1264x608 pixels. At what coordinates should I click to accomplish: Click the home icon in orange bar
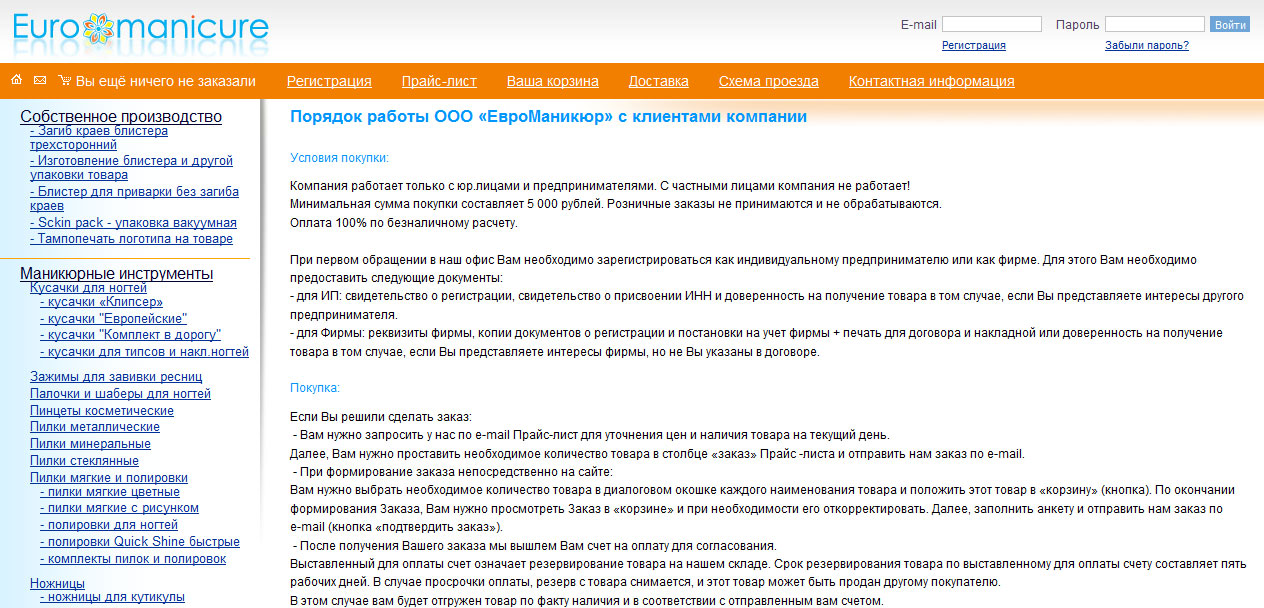[16, 80]
